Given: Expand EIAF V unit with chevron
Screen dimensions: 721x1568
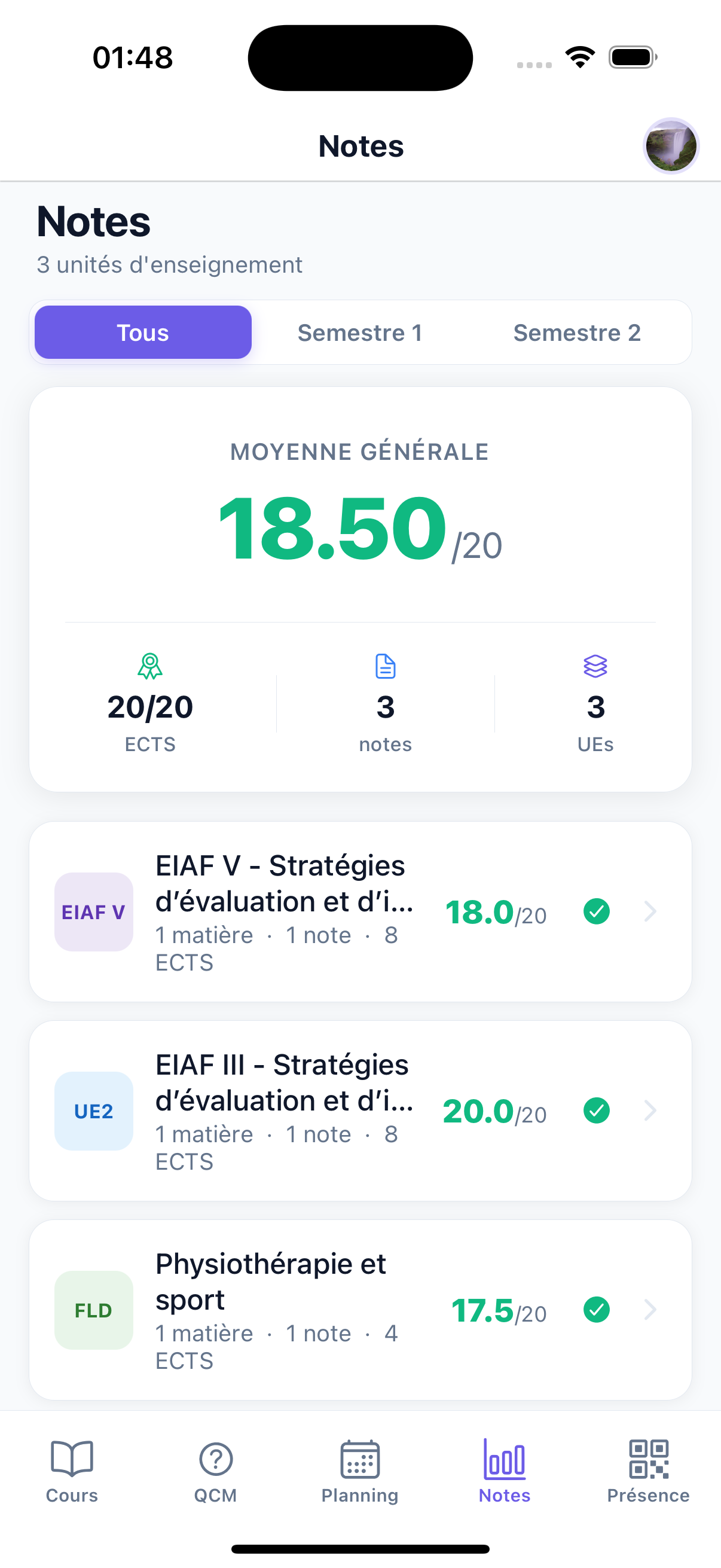Looking at the screenshot, I should tap(650, 912).
